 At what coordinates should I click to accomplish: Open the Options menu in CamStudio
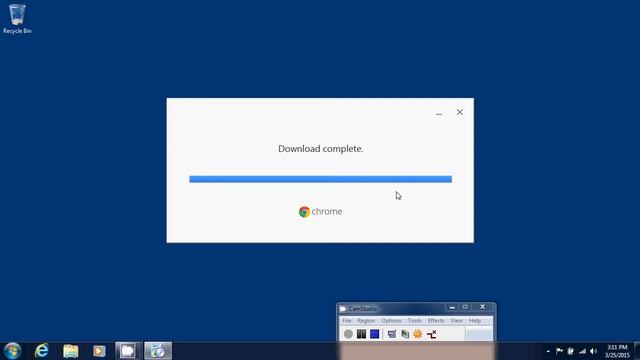click(391, 321)
